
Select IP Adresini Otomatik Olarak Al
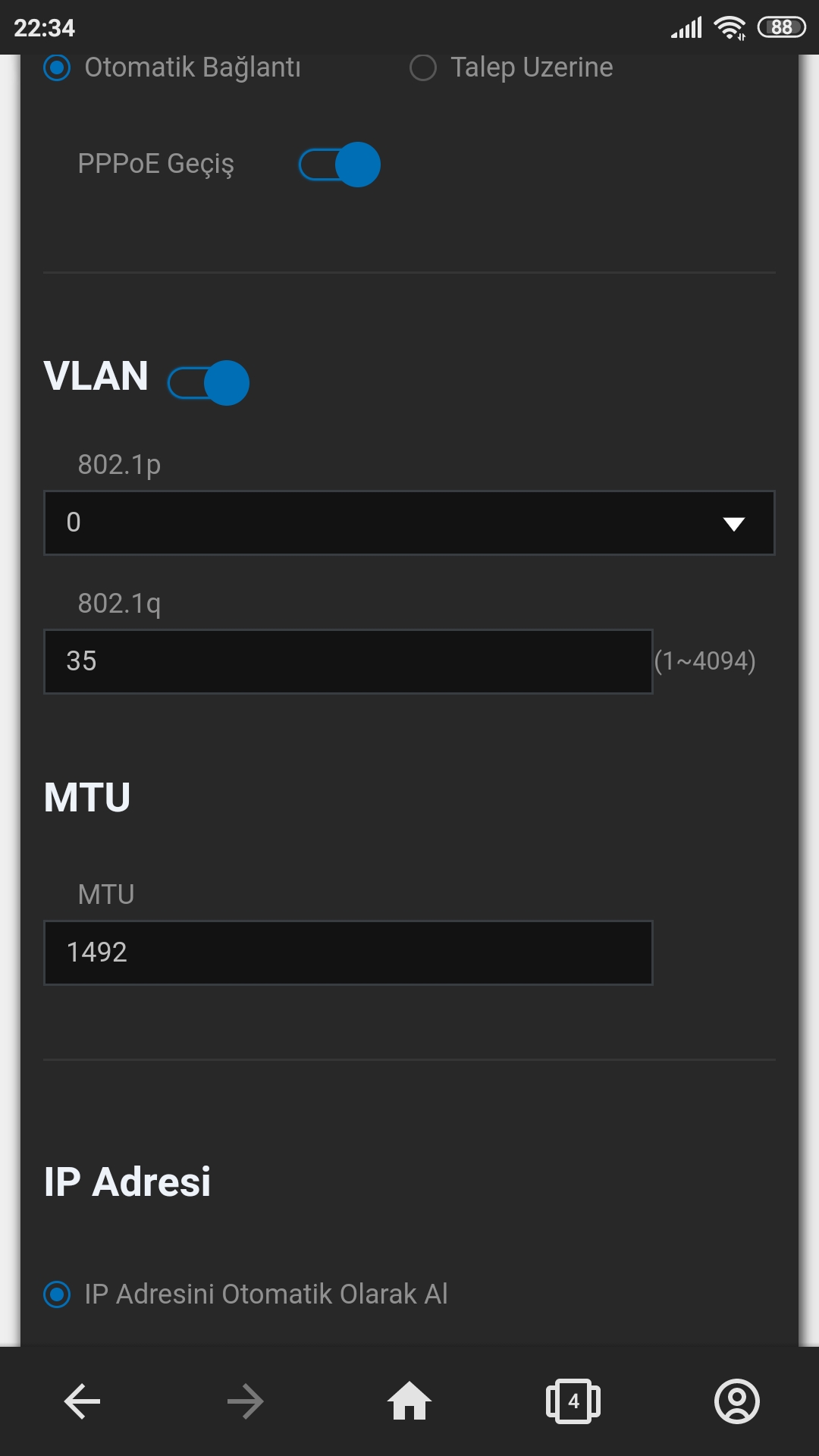coord(57,1294)
